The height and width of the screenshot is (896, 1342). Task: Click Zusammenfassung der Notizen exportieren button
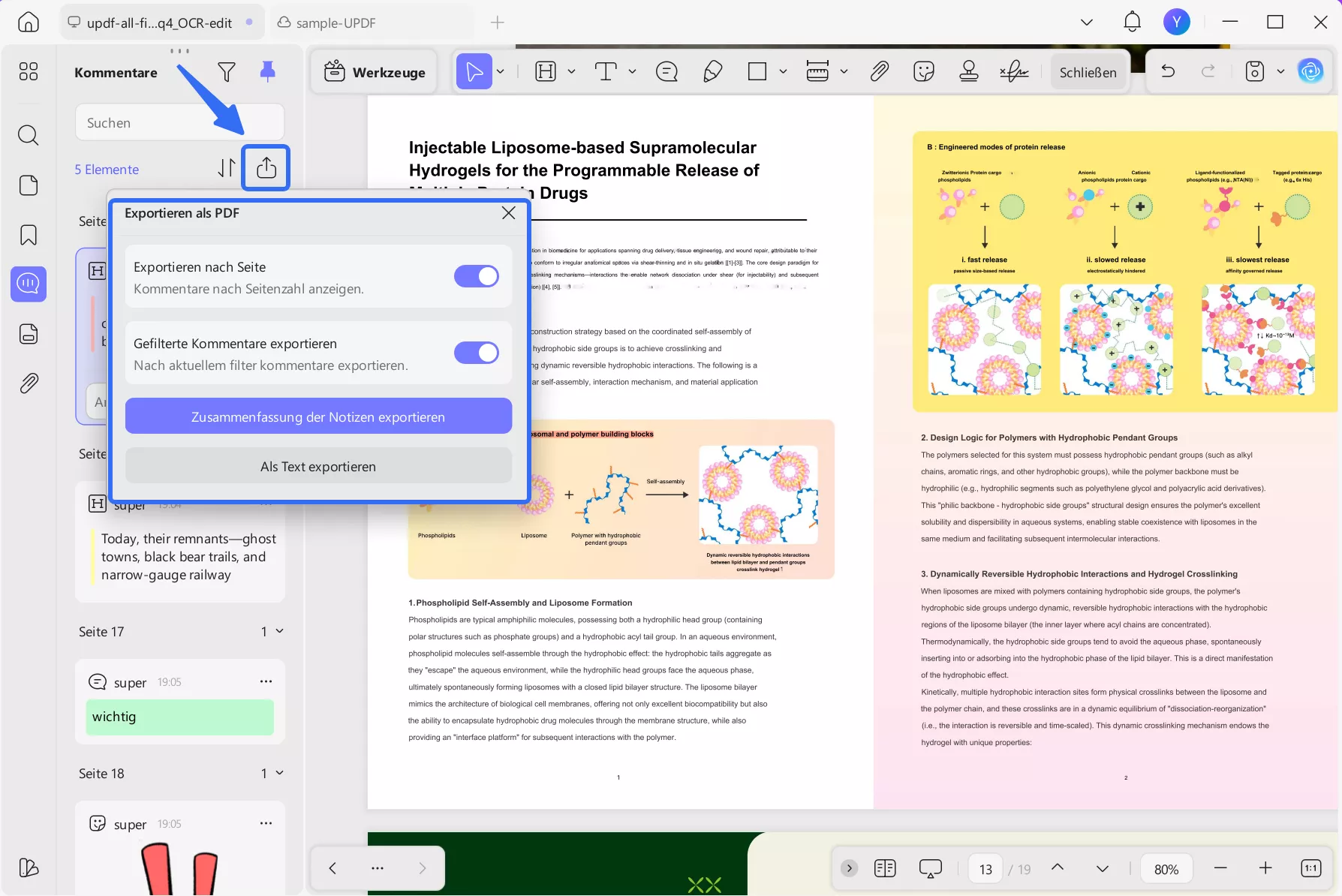tap(318, 416)
